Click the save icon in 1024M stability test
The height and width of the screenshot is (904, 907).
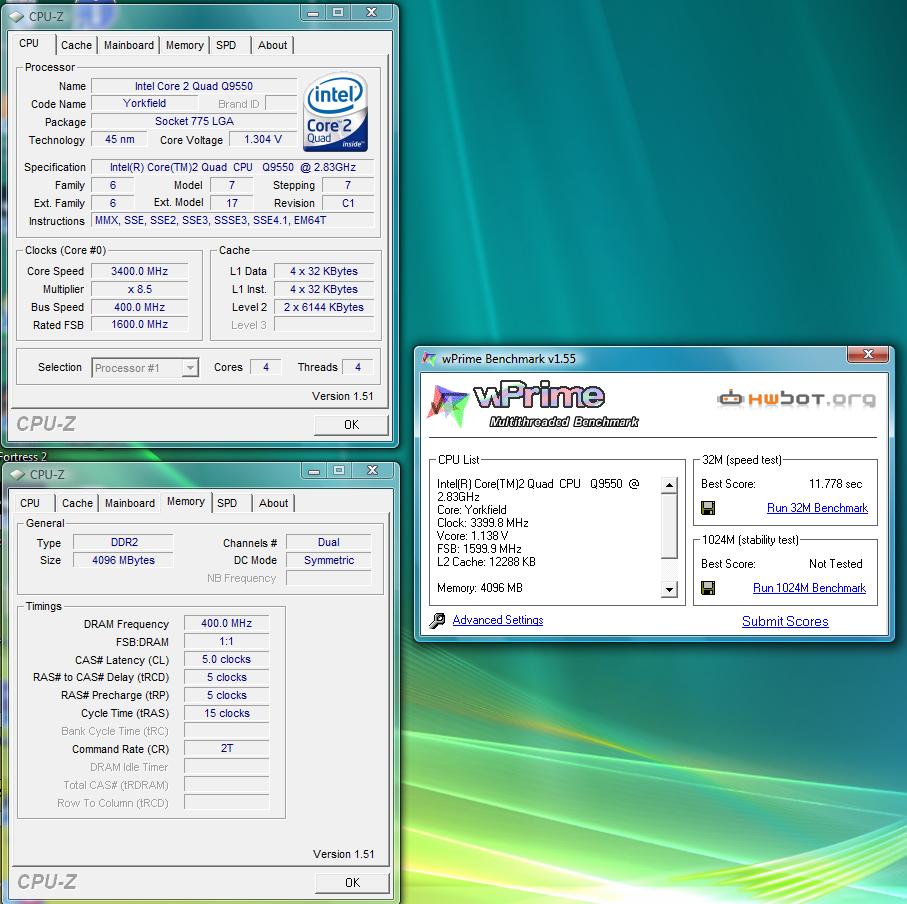(x=708, y=588)
